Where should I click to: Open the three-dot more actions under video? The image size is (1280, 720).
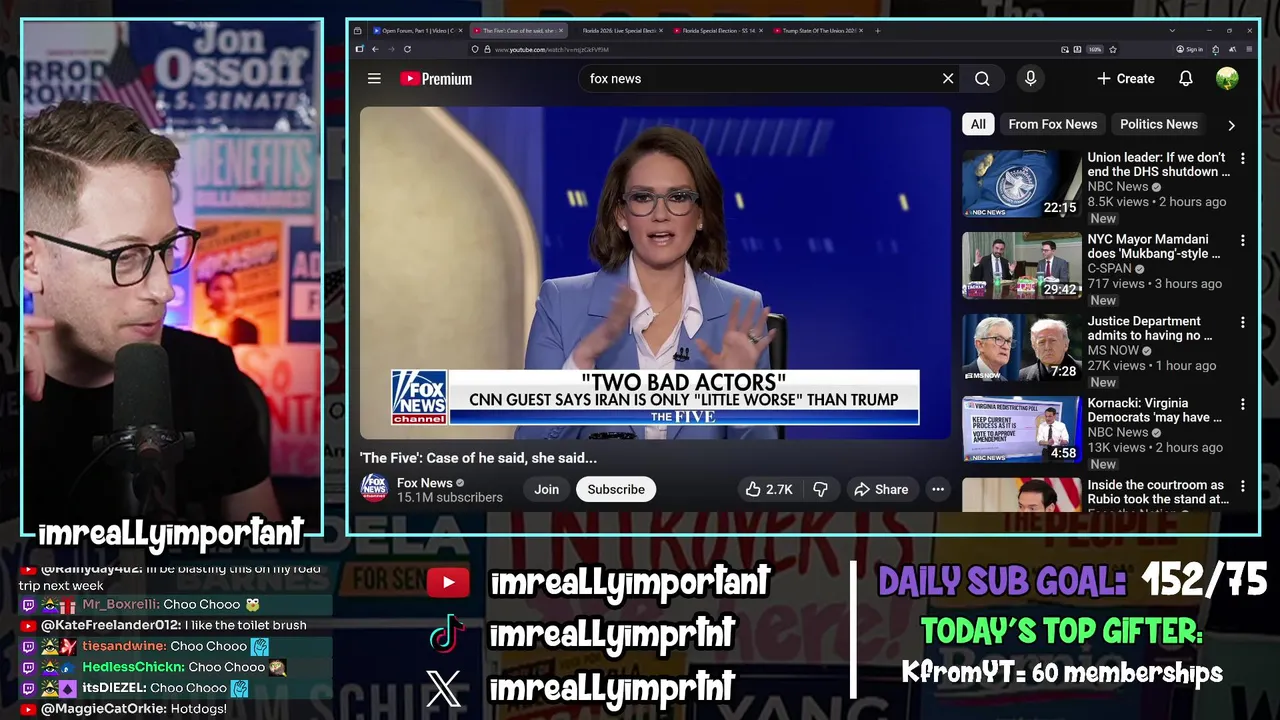click(938, 489)
